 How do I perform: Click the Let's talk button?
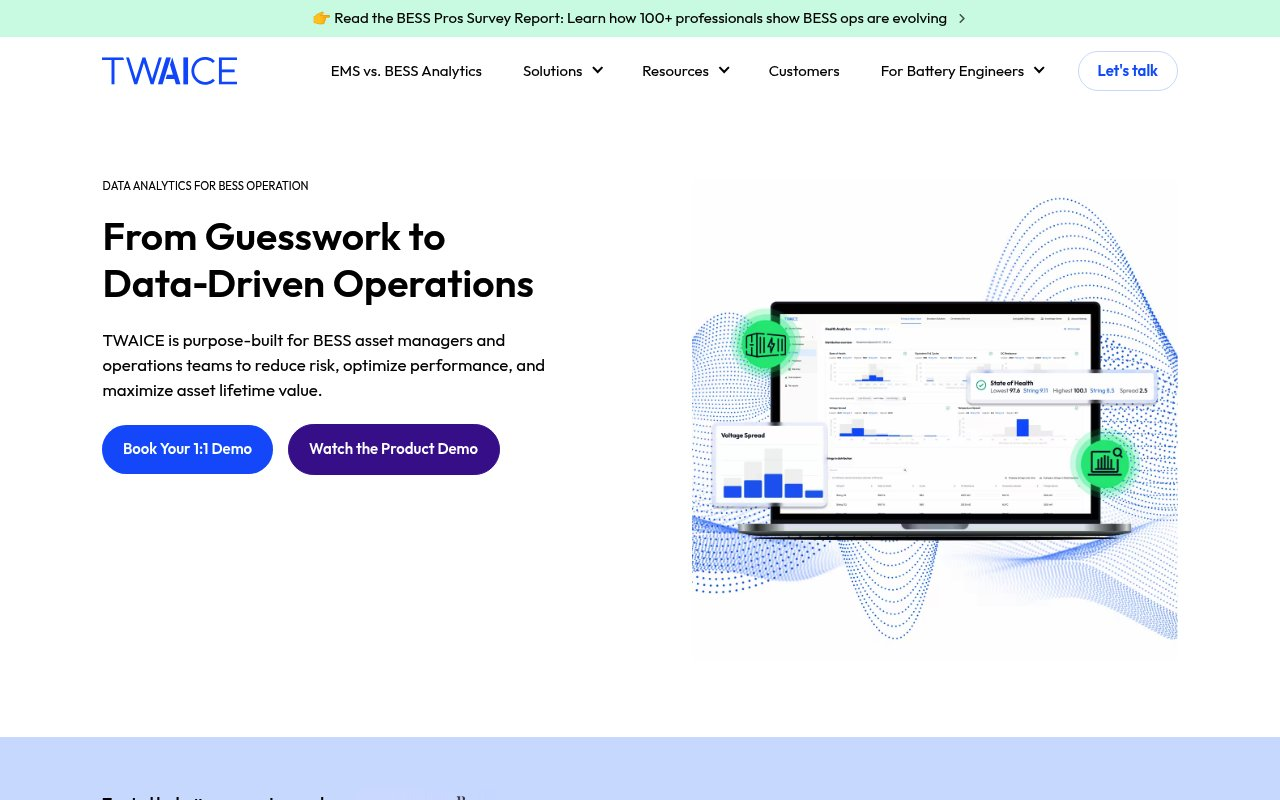(1127, 71)
